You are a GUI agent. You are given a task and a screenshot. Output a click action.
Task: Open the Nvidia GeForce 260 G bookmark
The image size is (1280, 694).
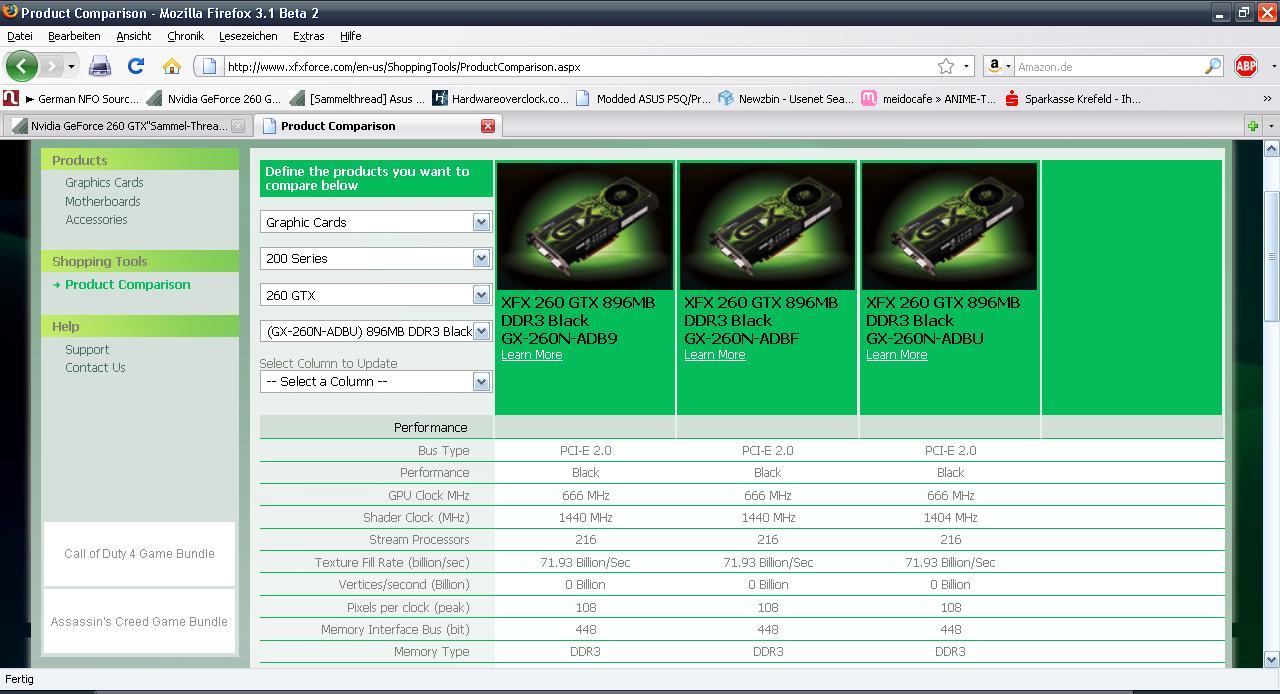pos(214,98)
